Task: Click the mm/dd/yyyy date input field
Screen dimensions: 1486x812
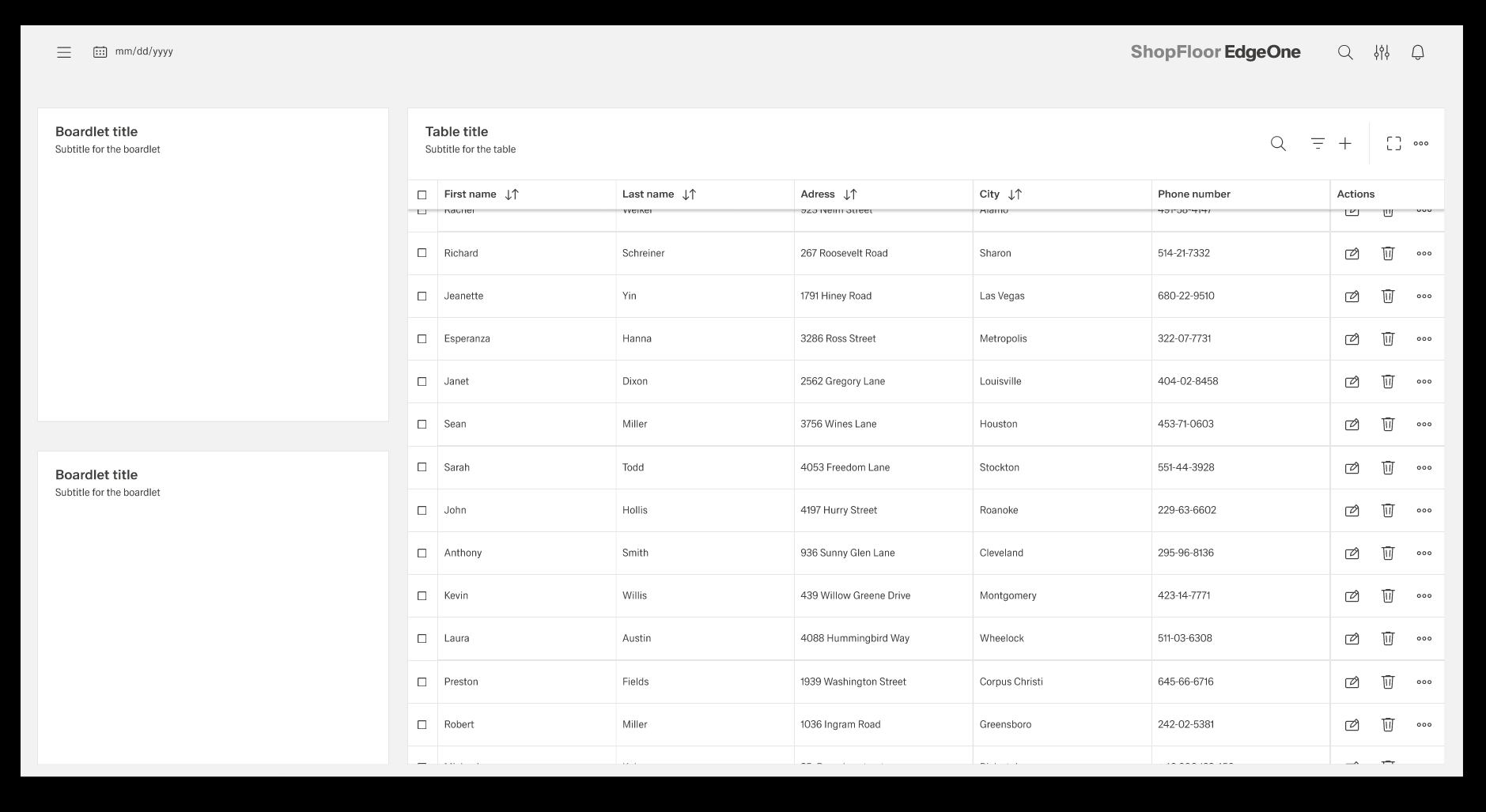Action: click(x=144, y=51)
